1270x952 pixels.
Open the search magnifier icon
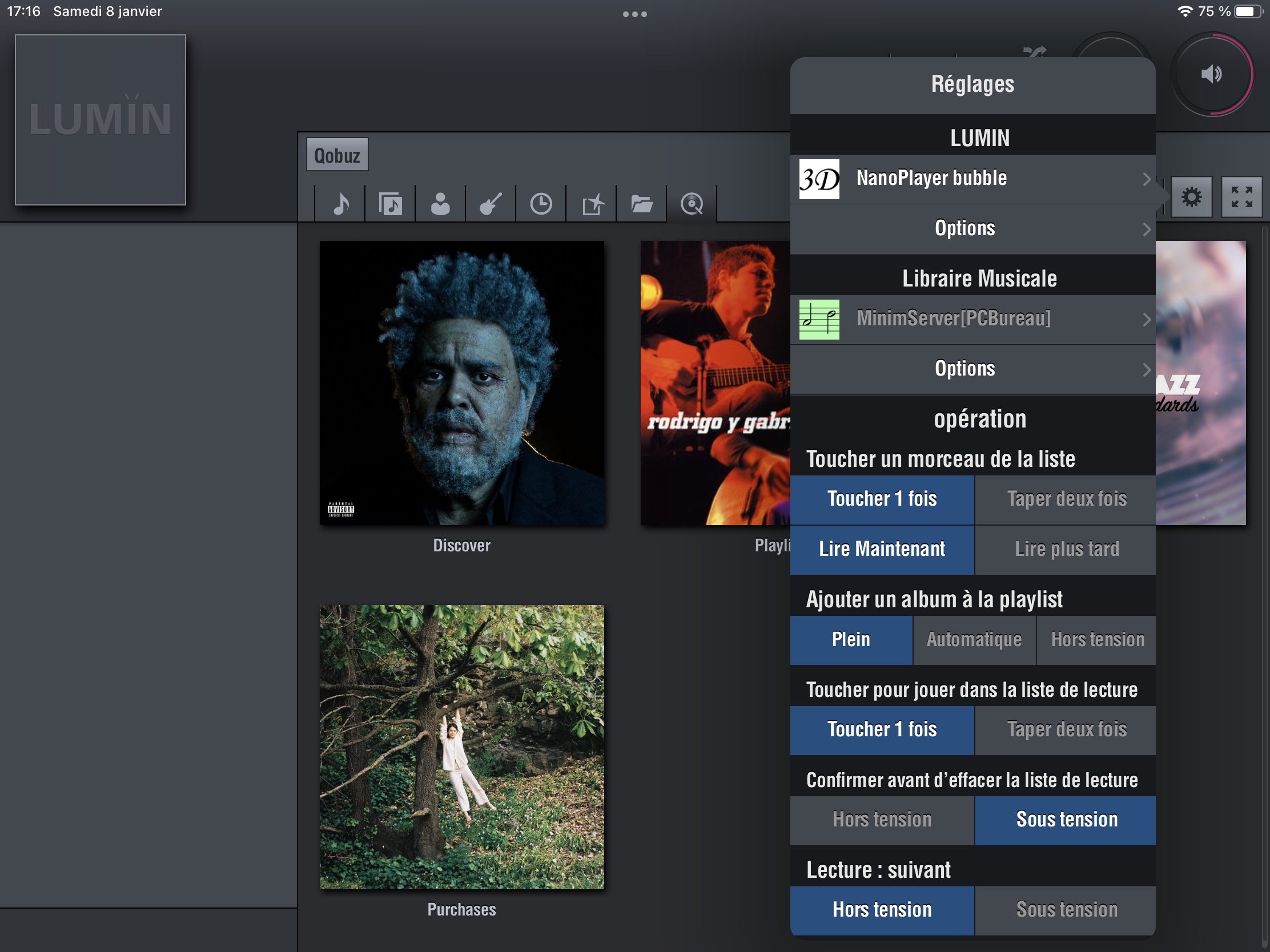tap(692, 204)
